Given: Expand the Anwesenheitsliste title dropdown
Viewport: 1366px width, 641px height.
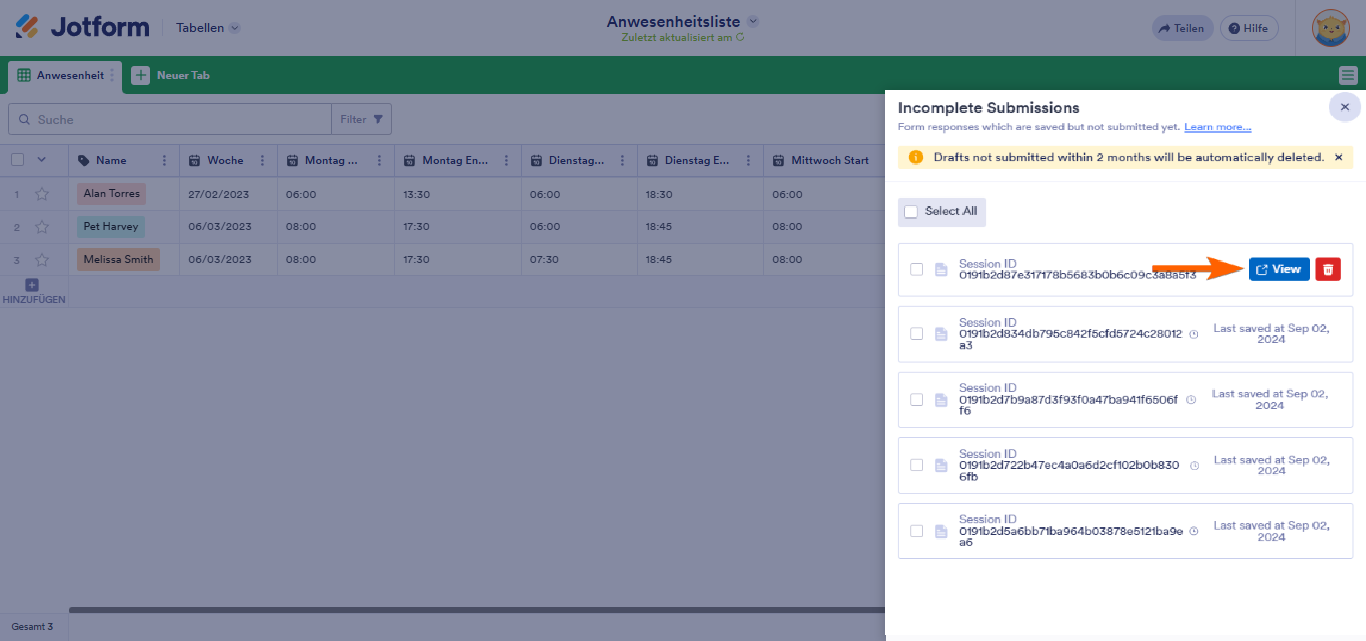Looking at the screenshot, I should coord(753,21).
